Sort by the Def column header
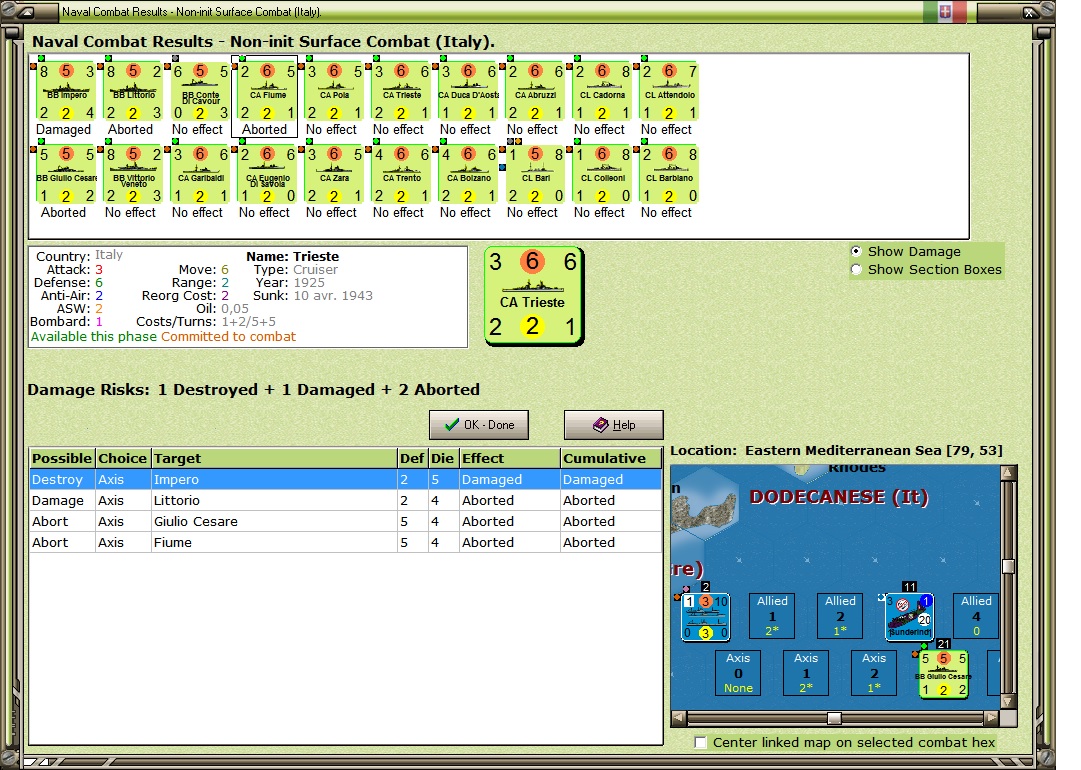The width and height of the screenshot is (1081, 770). pyautogui.click(x=412, y=458)
